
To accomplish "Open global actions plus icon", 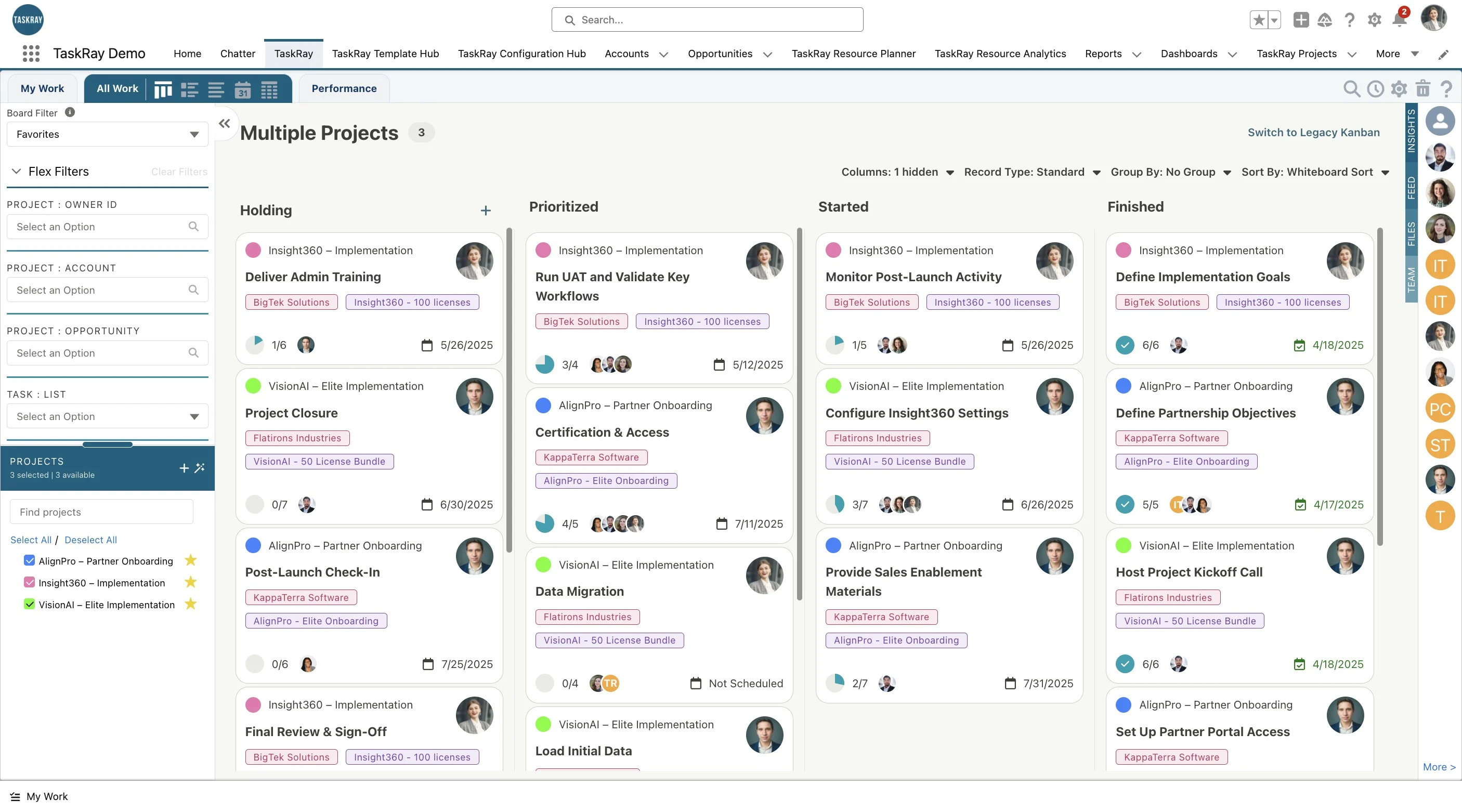I will 1301,20.
